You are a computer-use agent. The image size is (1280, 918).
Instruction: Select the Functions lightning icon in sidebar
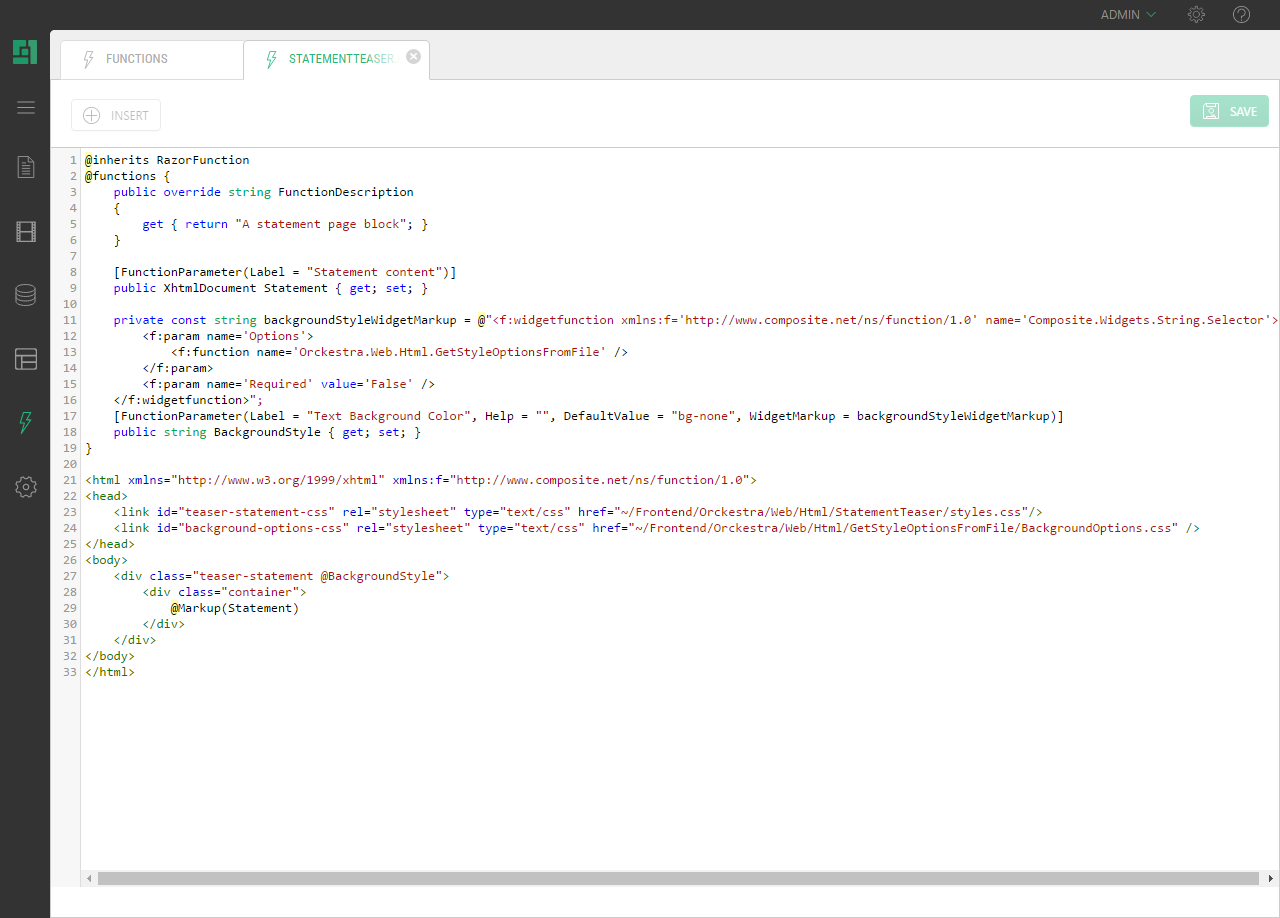coord(26,423)
